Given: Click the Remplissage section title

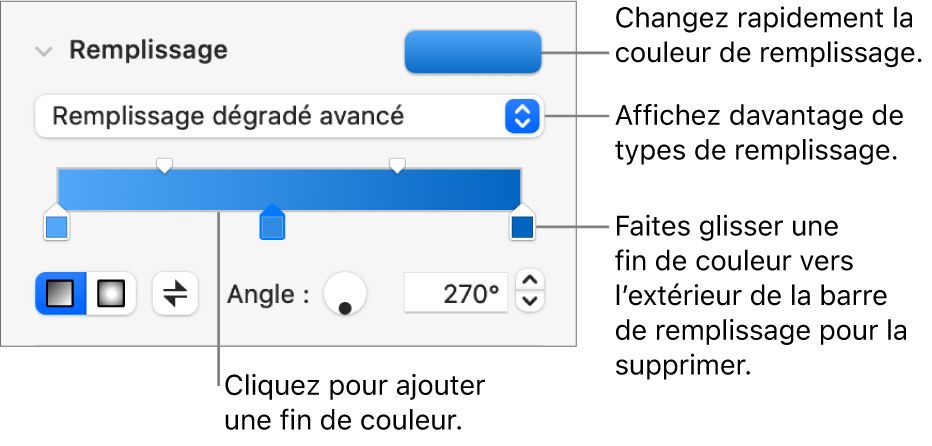Looking at the screenshot, I should 148,50.
